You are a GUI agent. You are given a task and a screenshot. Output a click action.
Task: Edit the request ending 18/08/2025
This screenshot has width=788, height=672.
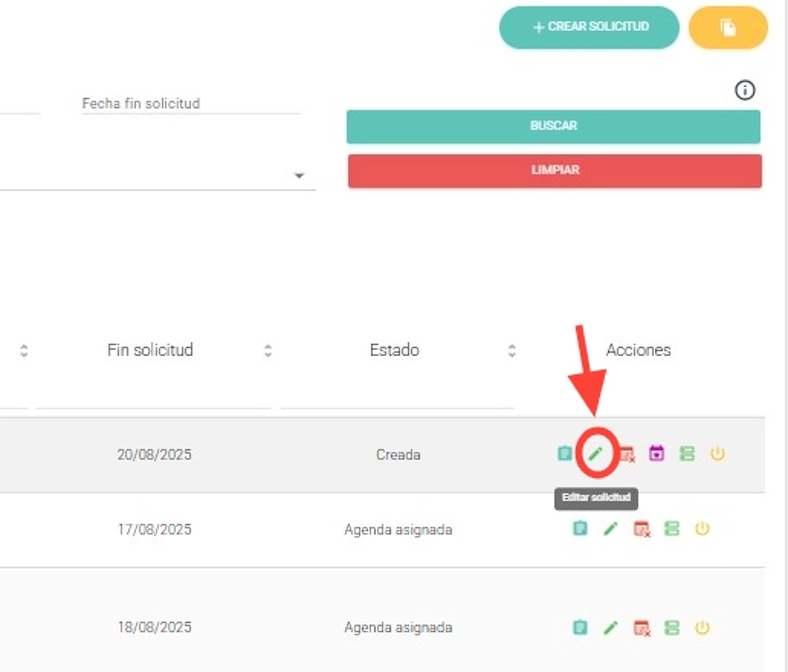tap(611, 628)
